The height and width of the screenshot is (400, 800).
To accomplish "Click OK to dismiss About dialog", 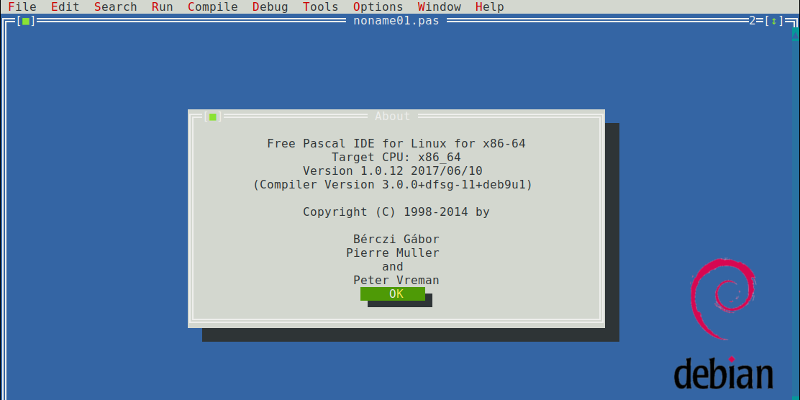I will coord(392,294).
